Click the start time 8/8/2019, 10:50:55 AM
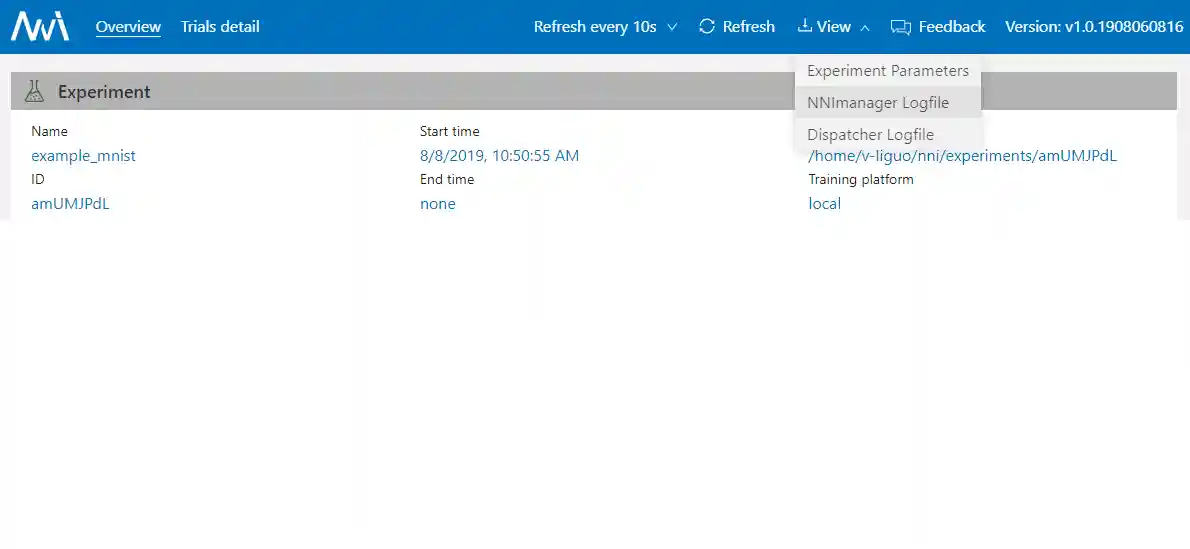 [499, 156]
